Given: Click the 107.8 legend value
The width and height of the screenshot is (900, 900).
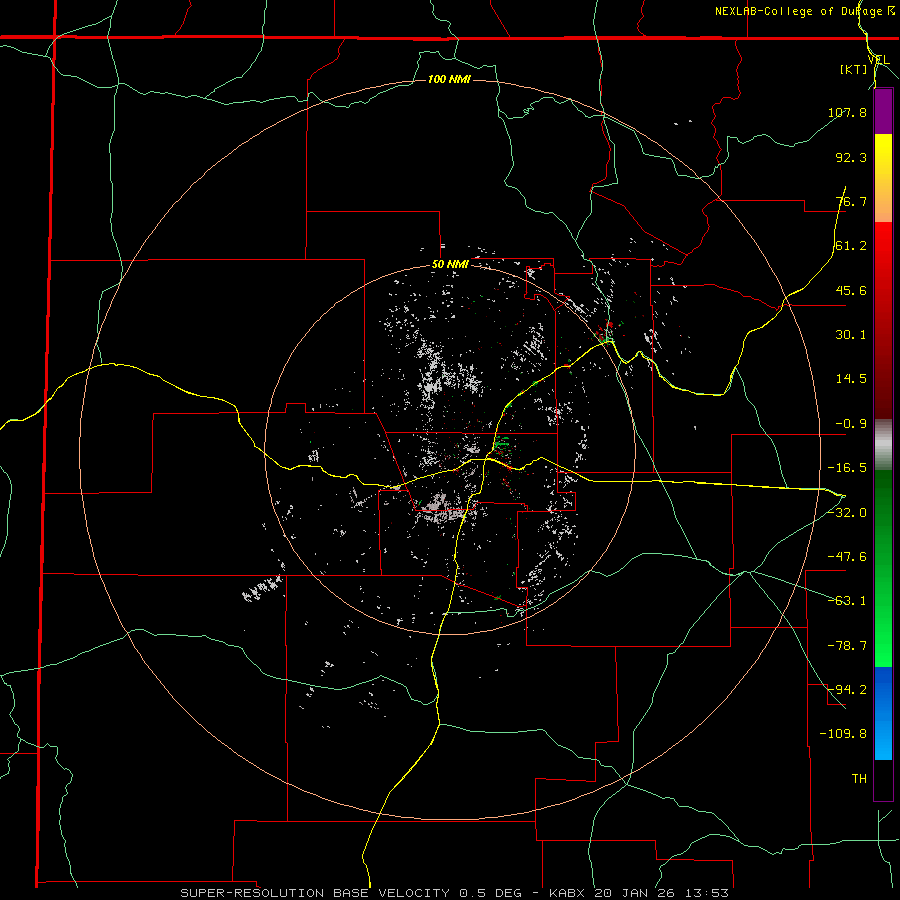Looking at the screenshot, I should [x=847, y=112].
